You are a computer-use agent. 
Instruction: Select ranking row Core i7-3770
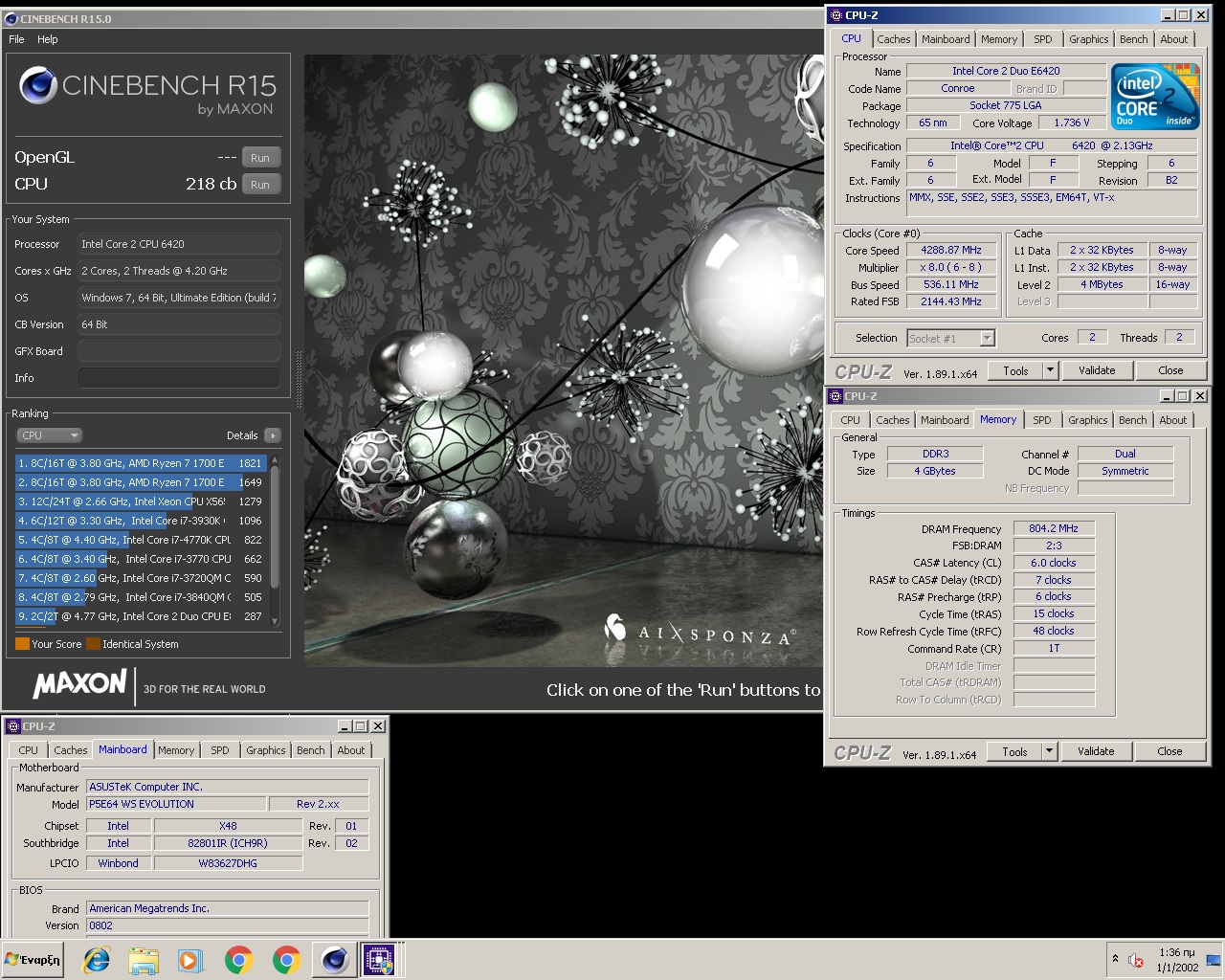point(141,559)
